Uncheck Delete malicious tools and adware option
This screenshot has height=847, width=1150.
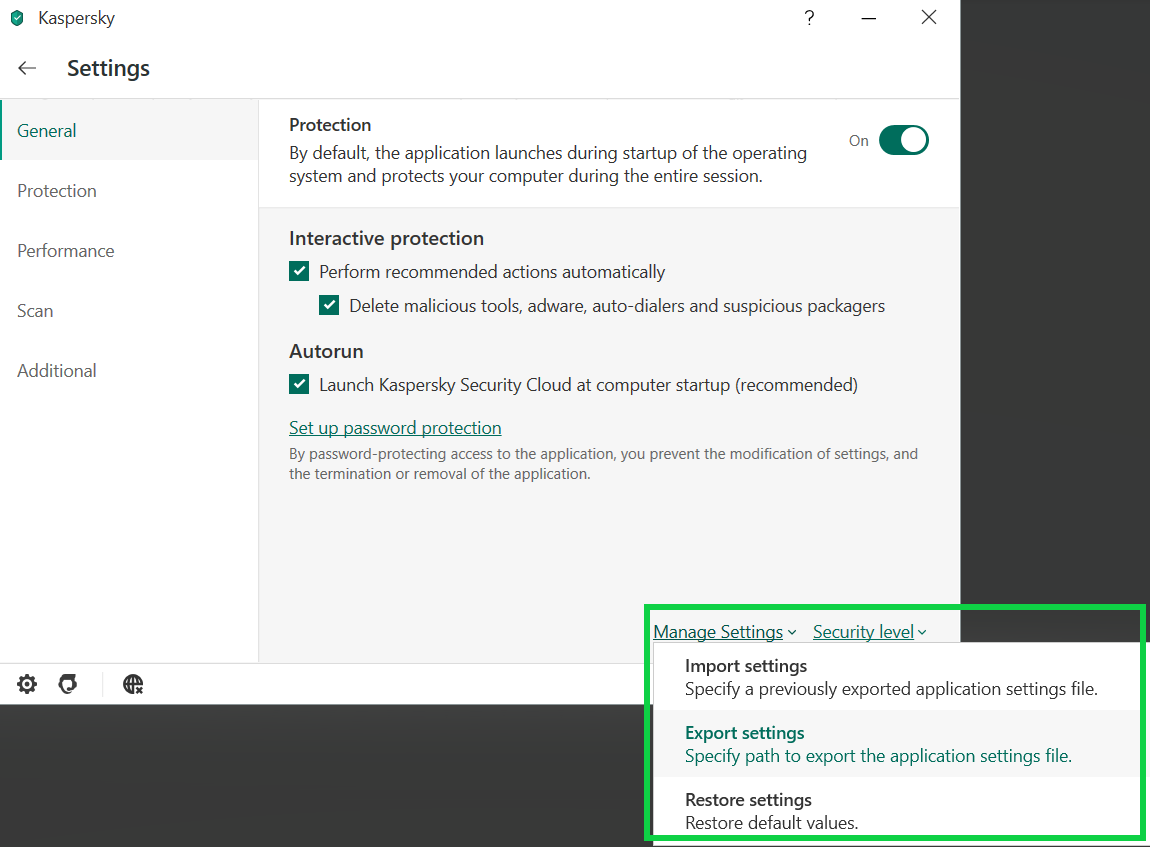[x=329, y=306]
